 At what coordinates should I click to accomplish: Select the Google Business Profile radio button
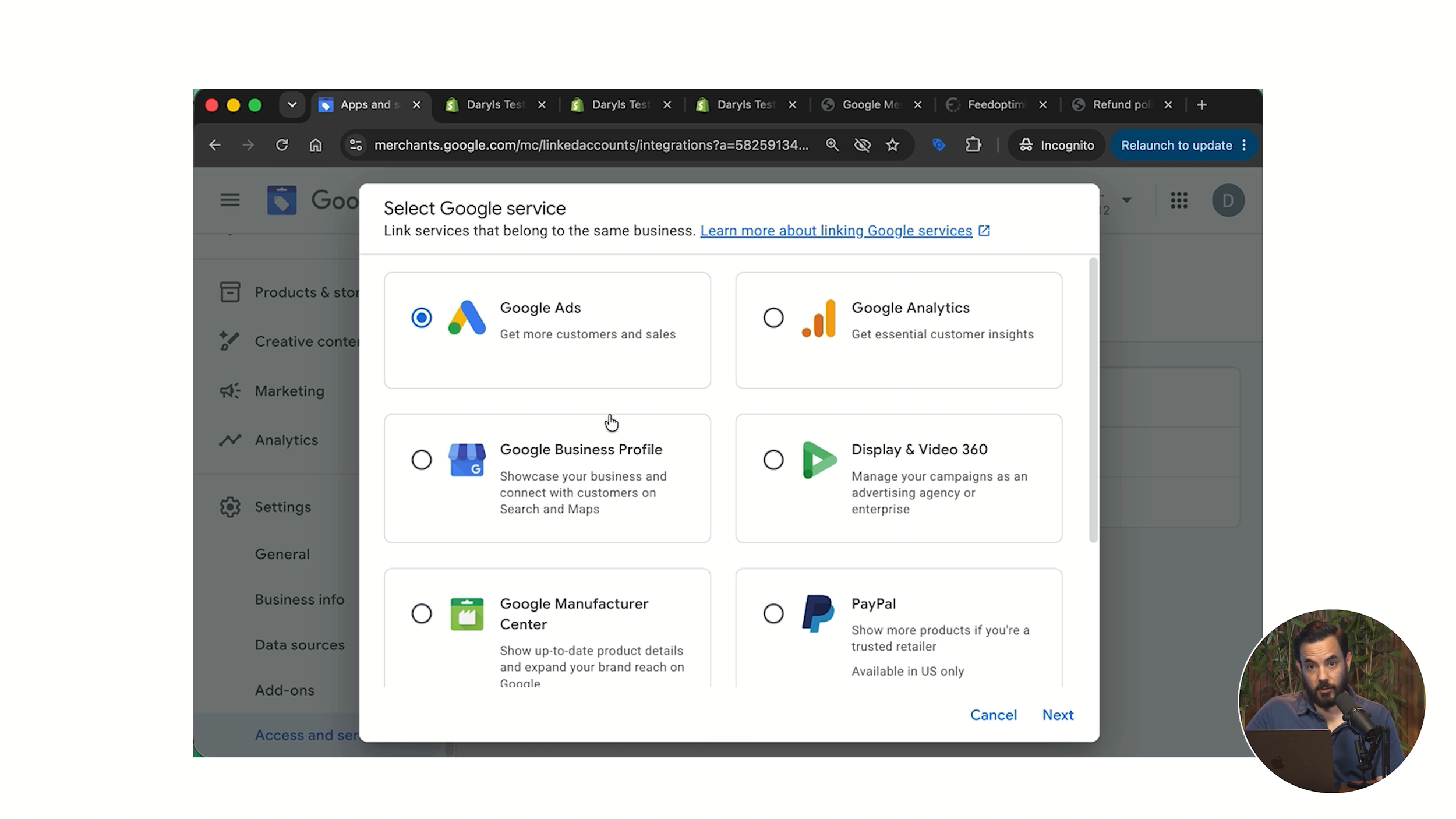coord(422,460)
